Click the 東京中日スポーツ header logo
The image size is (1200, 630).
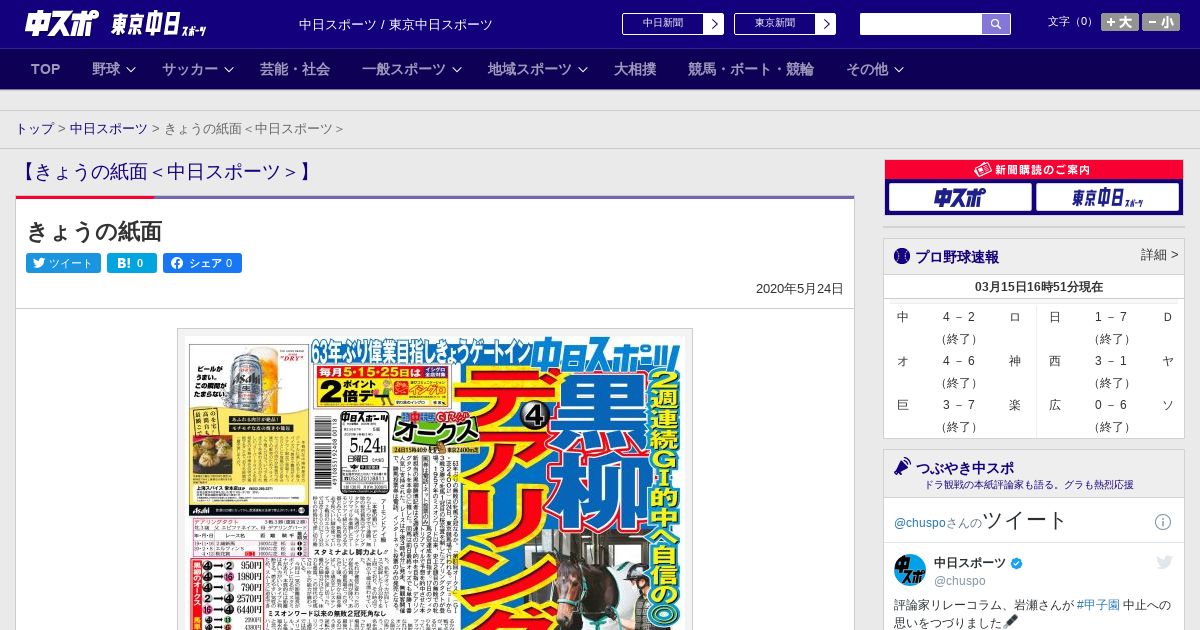(159, 25)
